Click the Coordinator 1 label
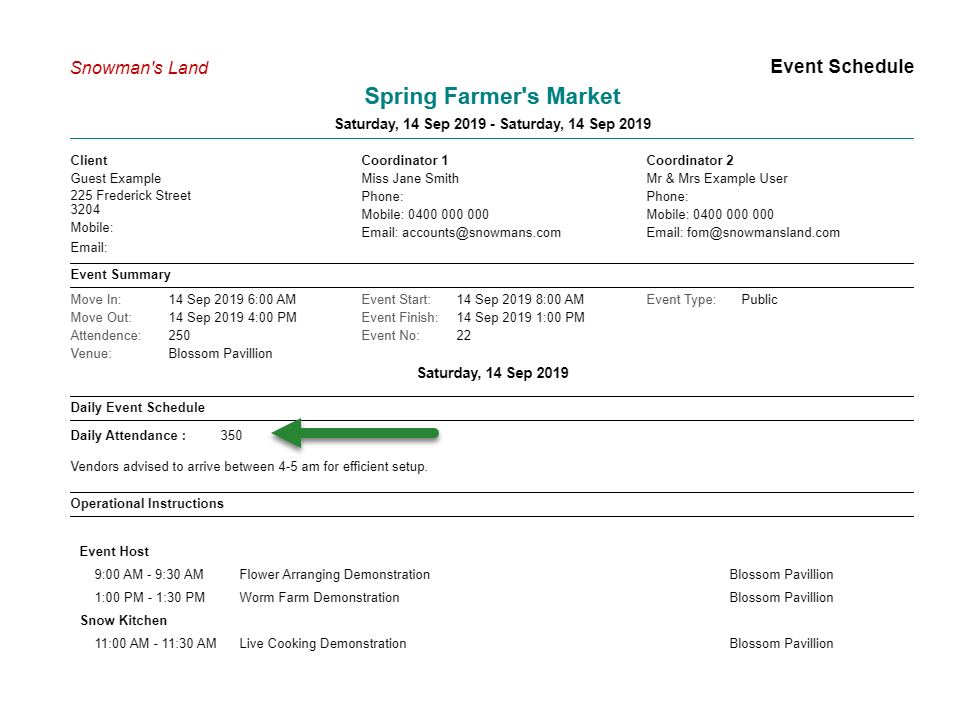This screenshot has width=957, height=704. click(x=405, y=160)
